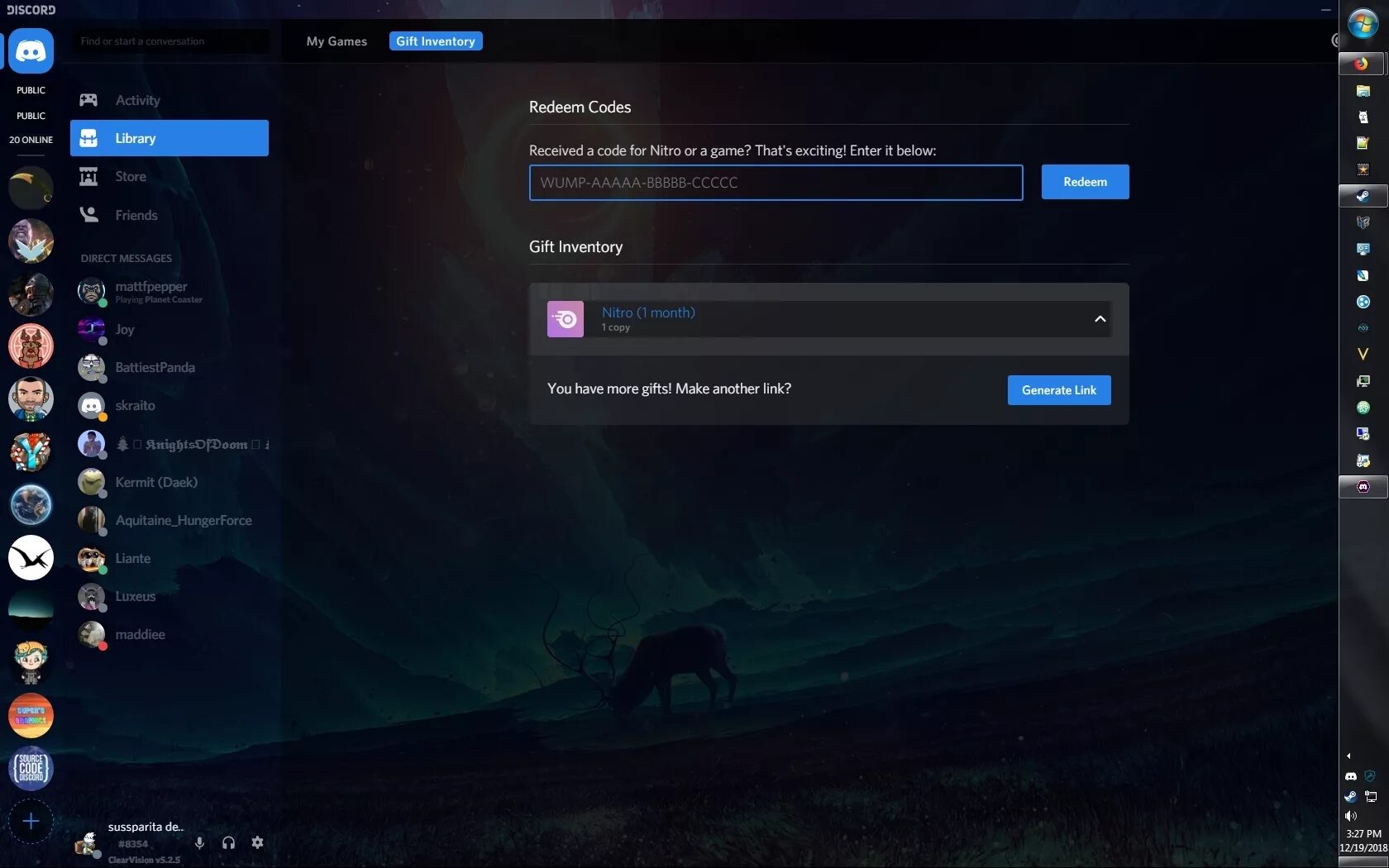Click the Discord system tray icon
The height and width of the screenshot is (868, 1389).
(x=1351, y=776)
